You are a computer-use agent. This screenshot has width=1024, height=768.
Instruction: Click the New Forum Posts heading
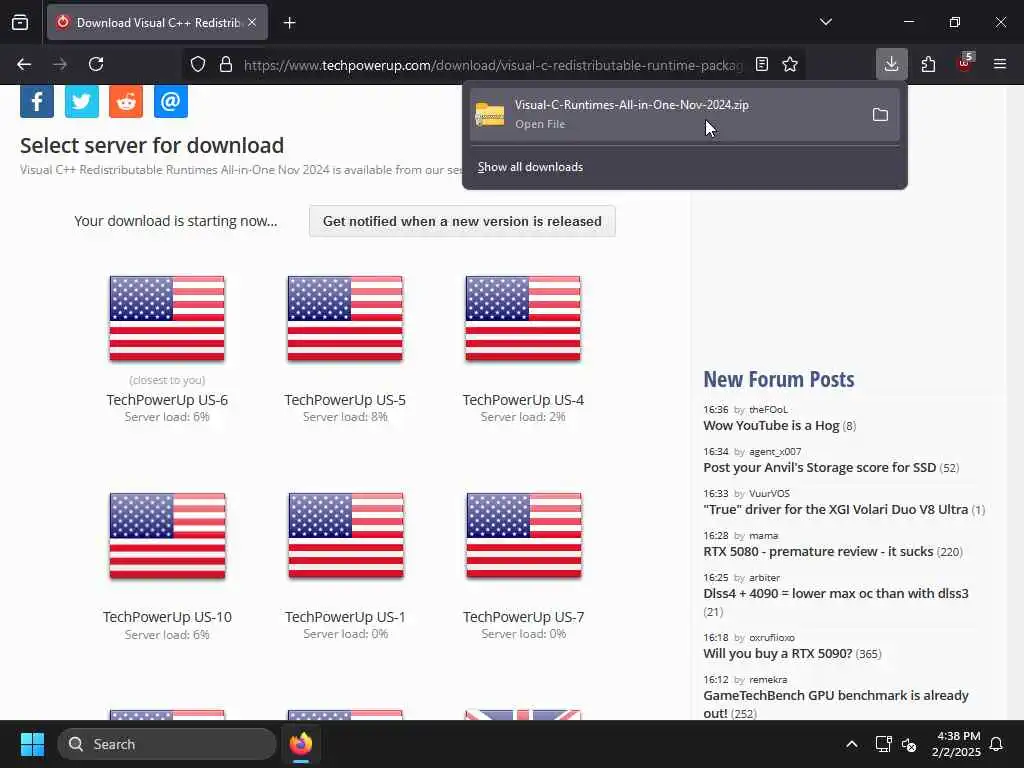point(778,379)
